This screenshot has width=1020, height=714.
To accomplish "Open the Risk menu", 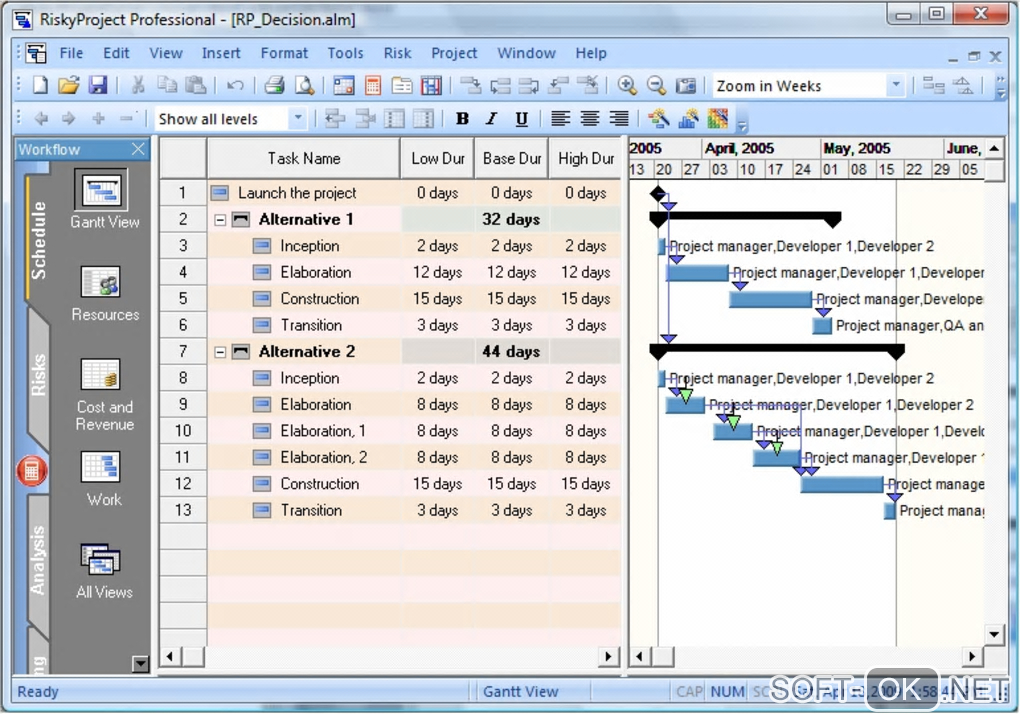I will [397, 54].
